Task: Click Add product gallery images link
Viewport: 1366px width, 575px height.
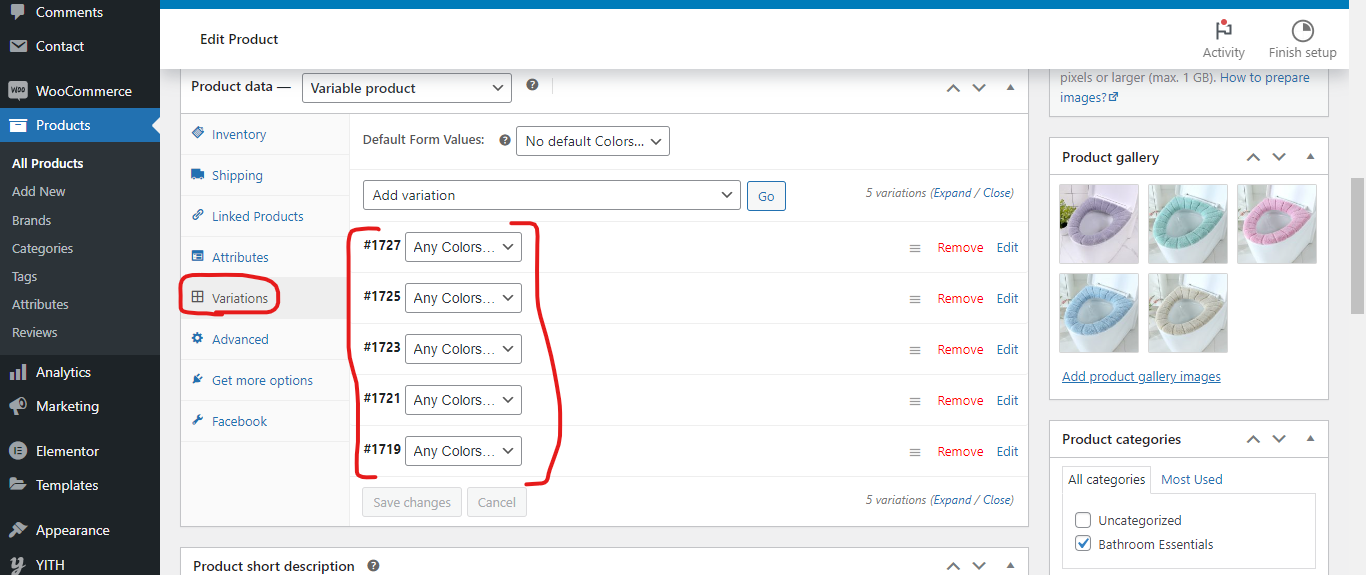Action: coord(1141,377)
